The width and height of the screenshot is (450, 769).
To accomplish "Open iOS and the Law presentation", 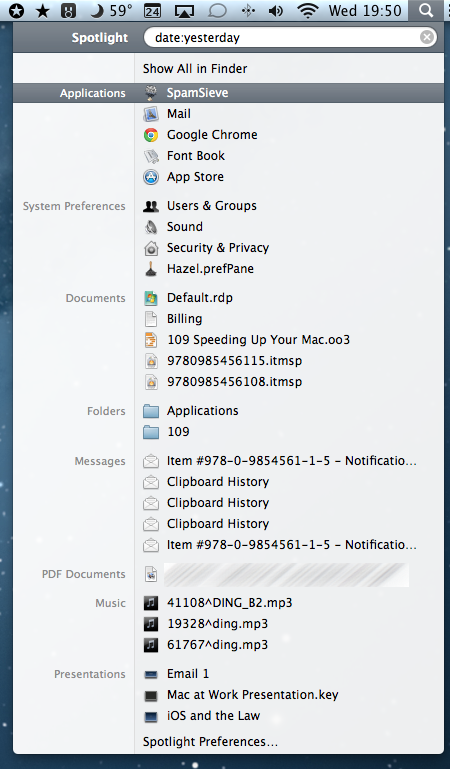I will [213, 717].
